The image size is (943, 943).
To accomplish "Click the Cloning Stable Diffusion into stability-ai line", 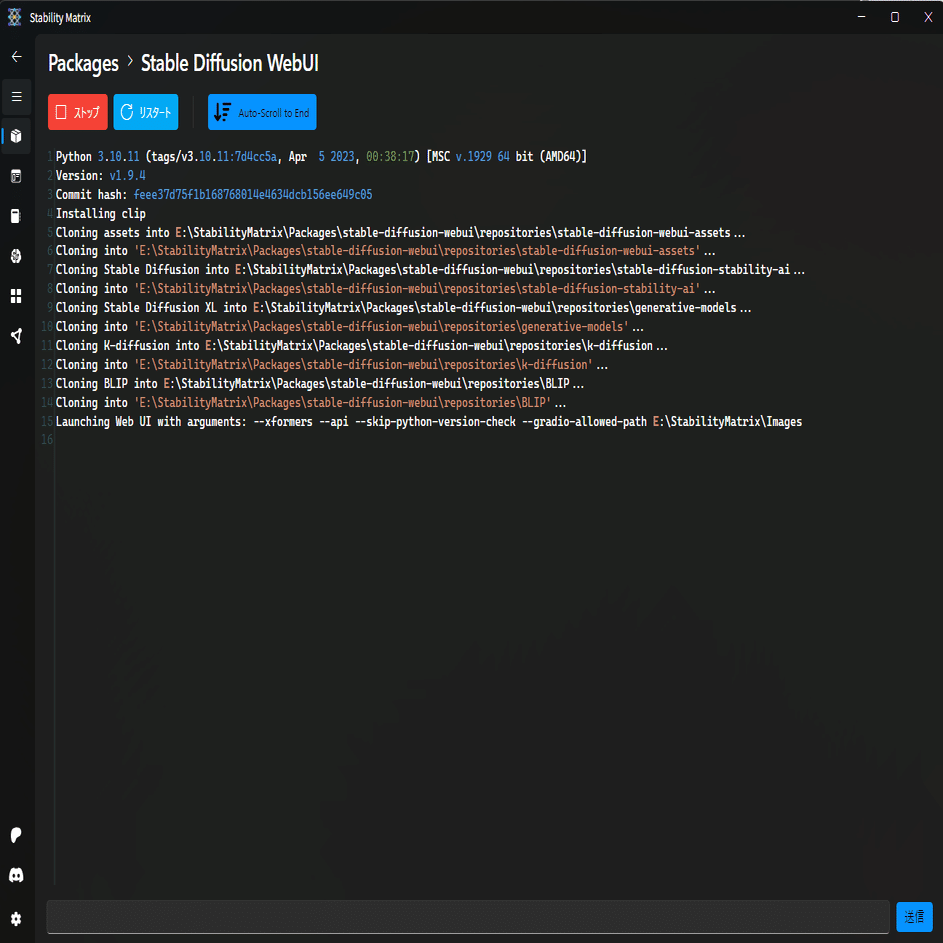I will coord(430,269).
